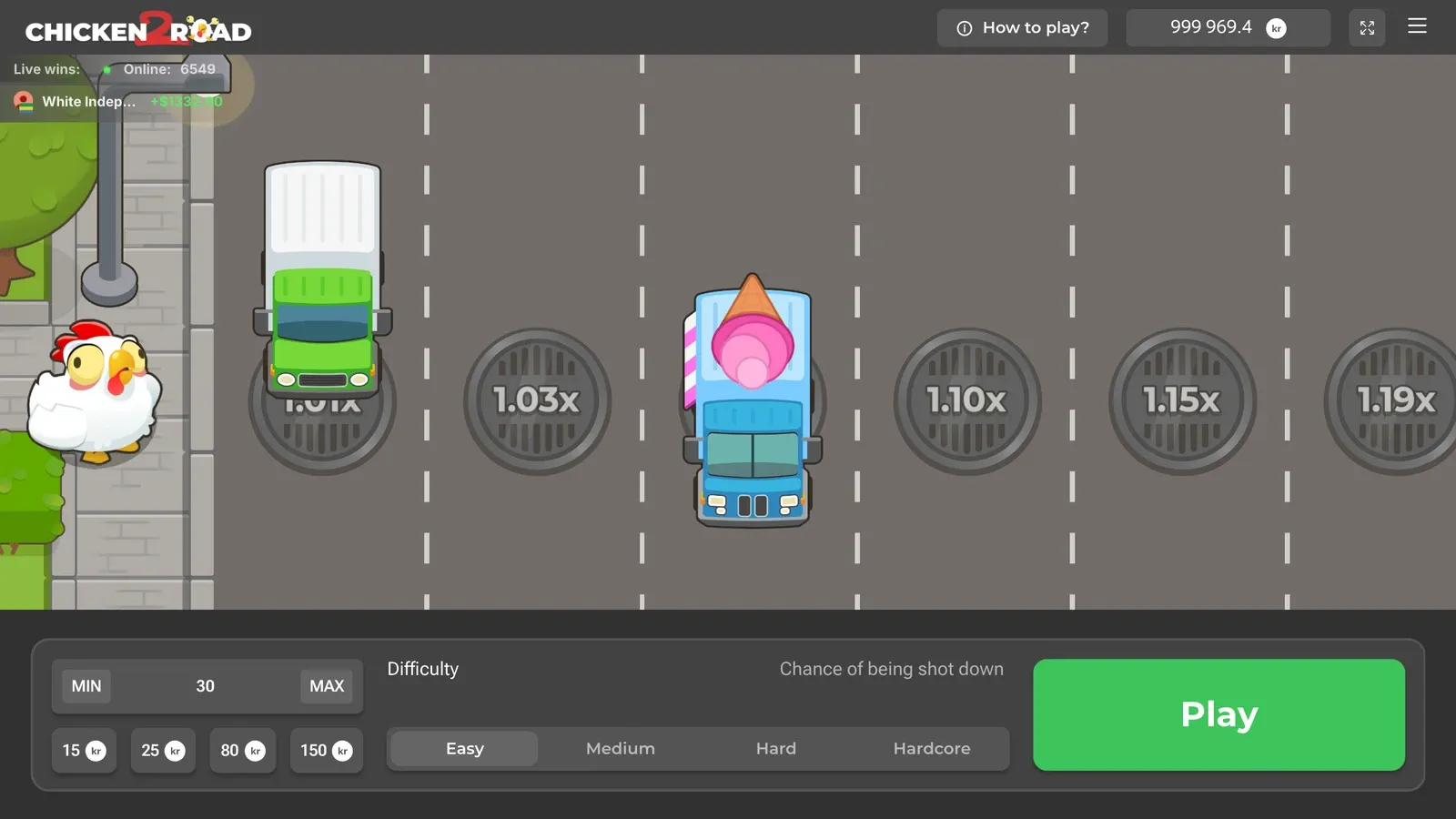Screen dimensions: 1456x819
Task: Set bet to MAX
Action: [327, 686]
